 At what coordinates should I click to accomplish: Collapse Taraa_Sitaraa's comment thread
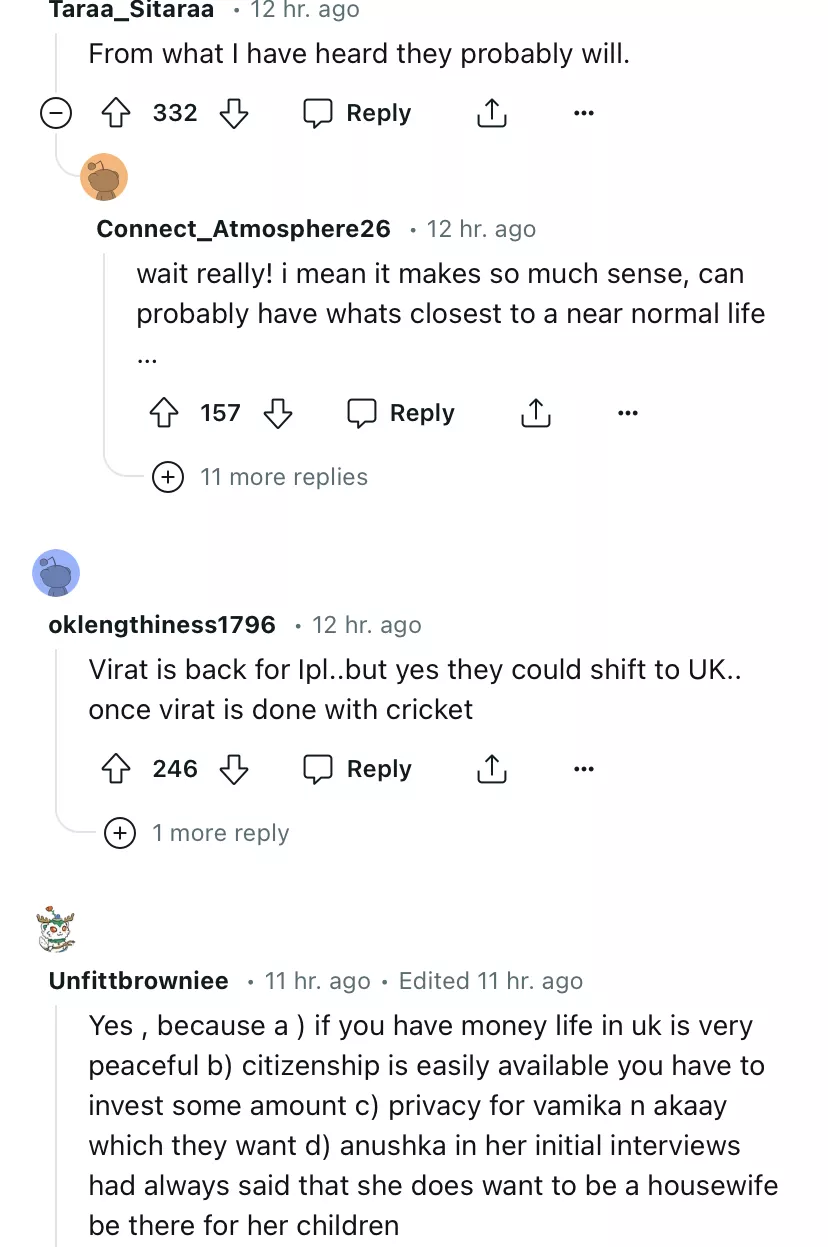pos(56,113)
